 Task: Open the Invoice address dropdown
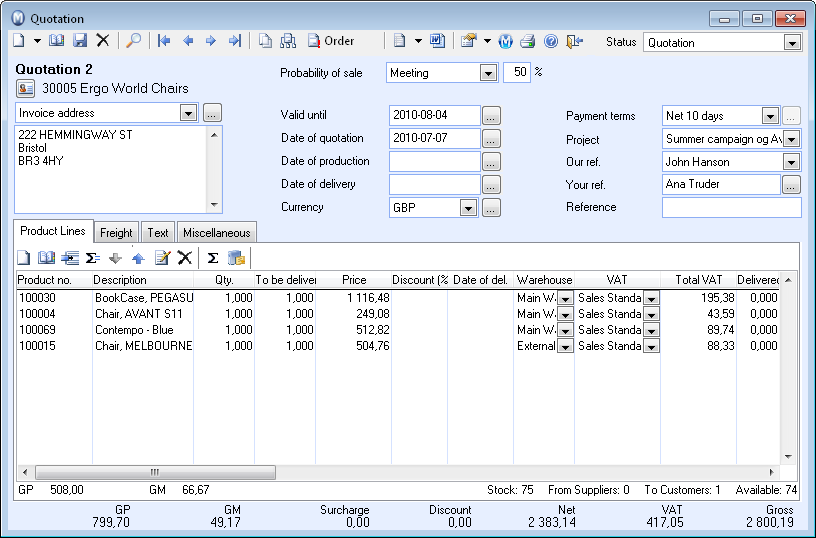pyautogui.click(x=188, y=113)
